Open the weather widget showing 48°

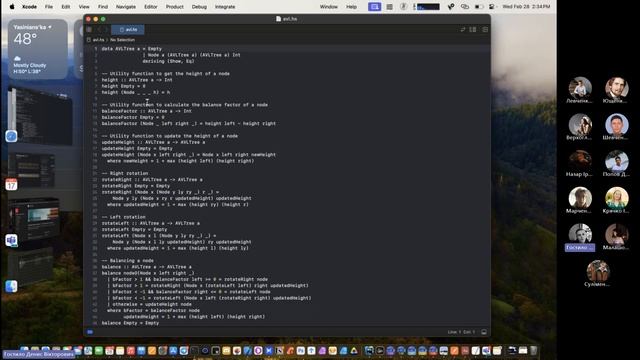click(38, 49)
